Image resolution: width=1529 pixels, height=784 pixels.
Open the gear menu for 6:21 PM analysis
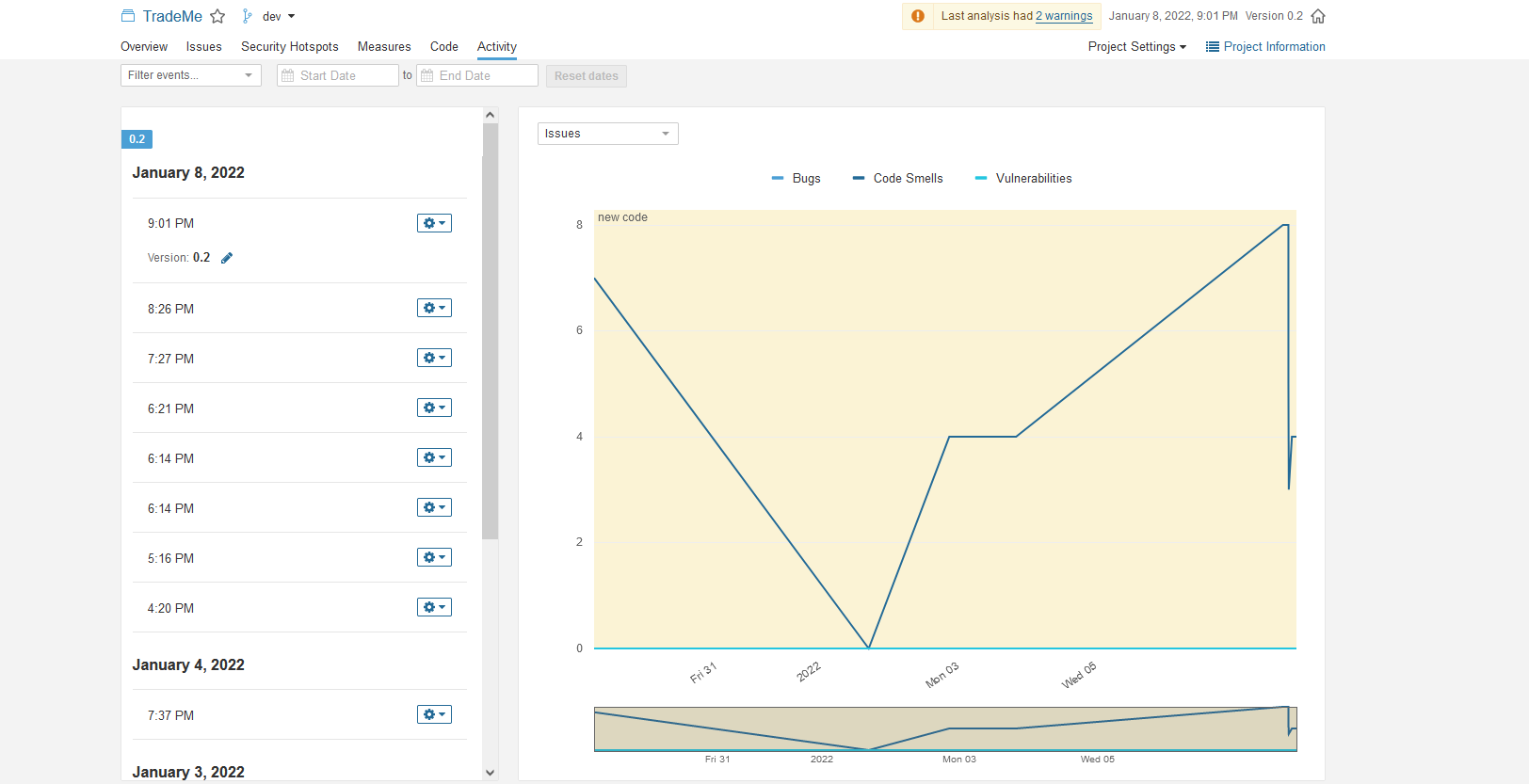pos(434,408)
